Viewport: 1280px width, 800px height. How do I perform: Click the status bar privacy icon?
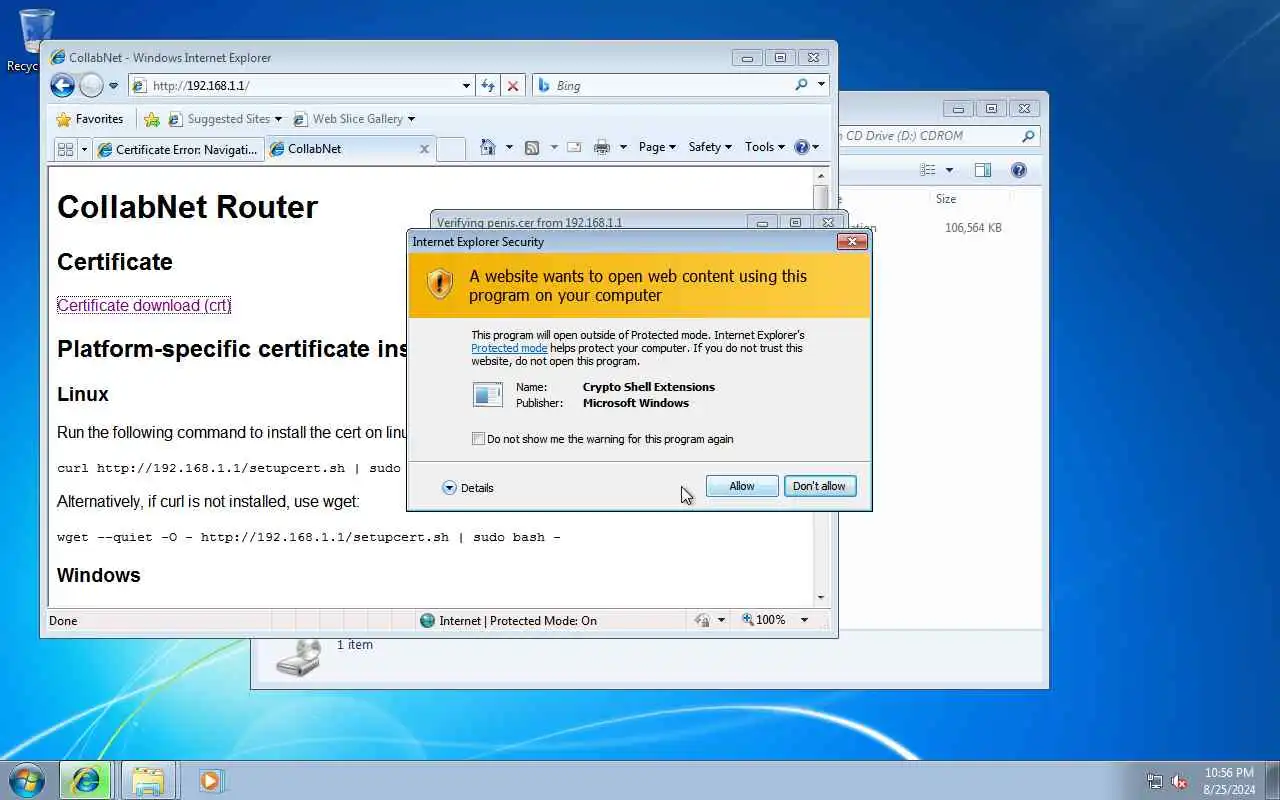(x=703, y=621)
